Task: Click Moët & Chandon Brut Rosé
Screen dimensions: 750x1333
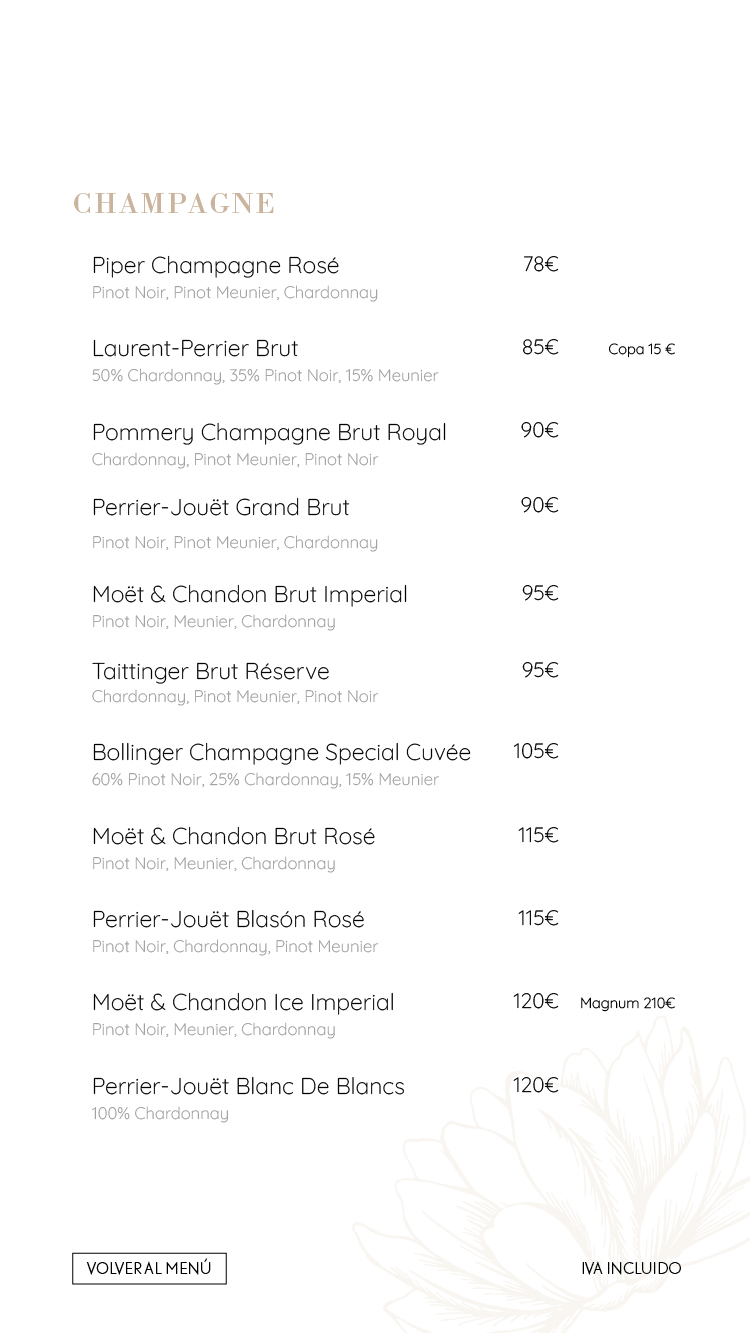Action: [x=234, y=836]
